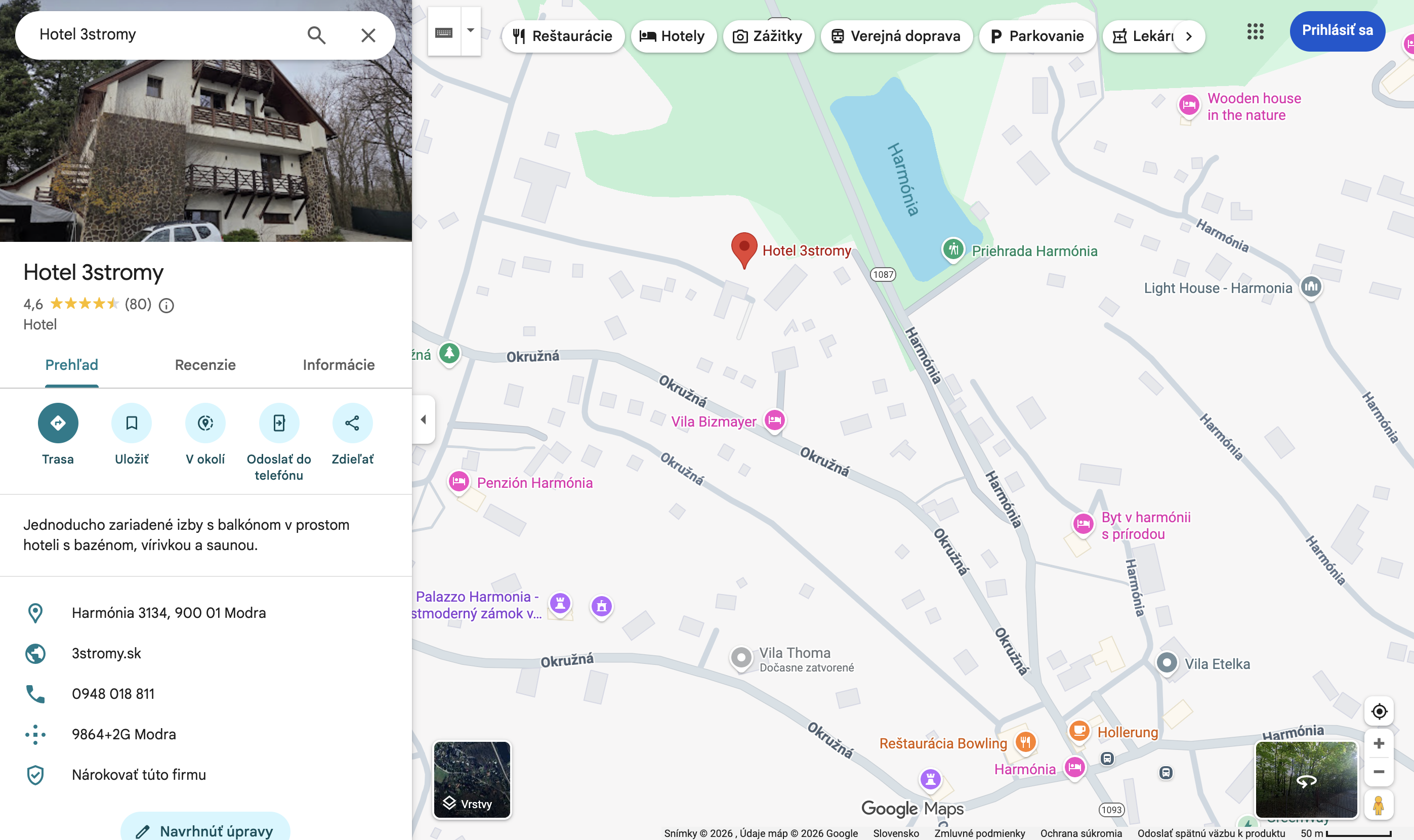Image resolution: width=1414 pixels, height=840 pixels.
Task: Save place with Uložiť bookmark icon
Action: click(131, 423)
